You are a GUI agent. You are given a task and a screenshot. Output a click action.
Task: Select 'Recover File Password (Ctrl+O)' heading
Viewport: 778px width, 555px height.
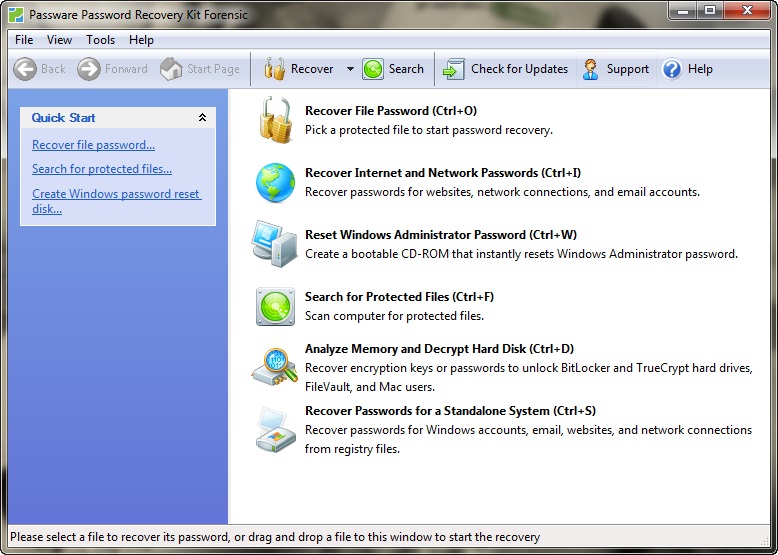391,111
